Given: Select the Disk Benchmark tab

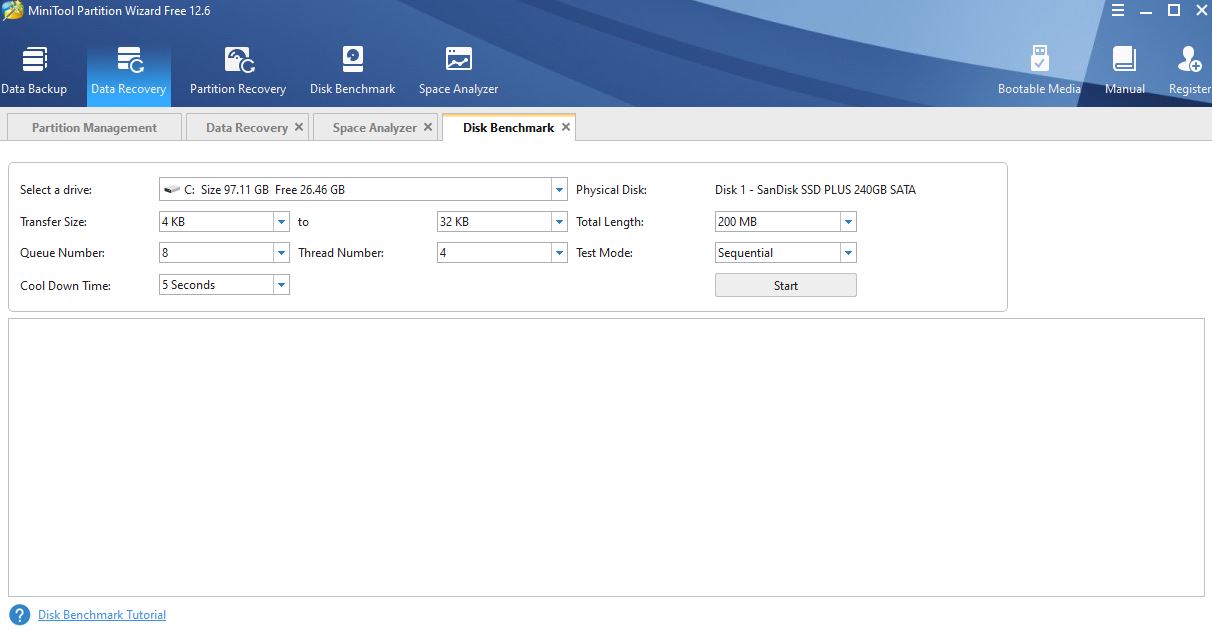Looking at the screenshot, I should 508,127.
